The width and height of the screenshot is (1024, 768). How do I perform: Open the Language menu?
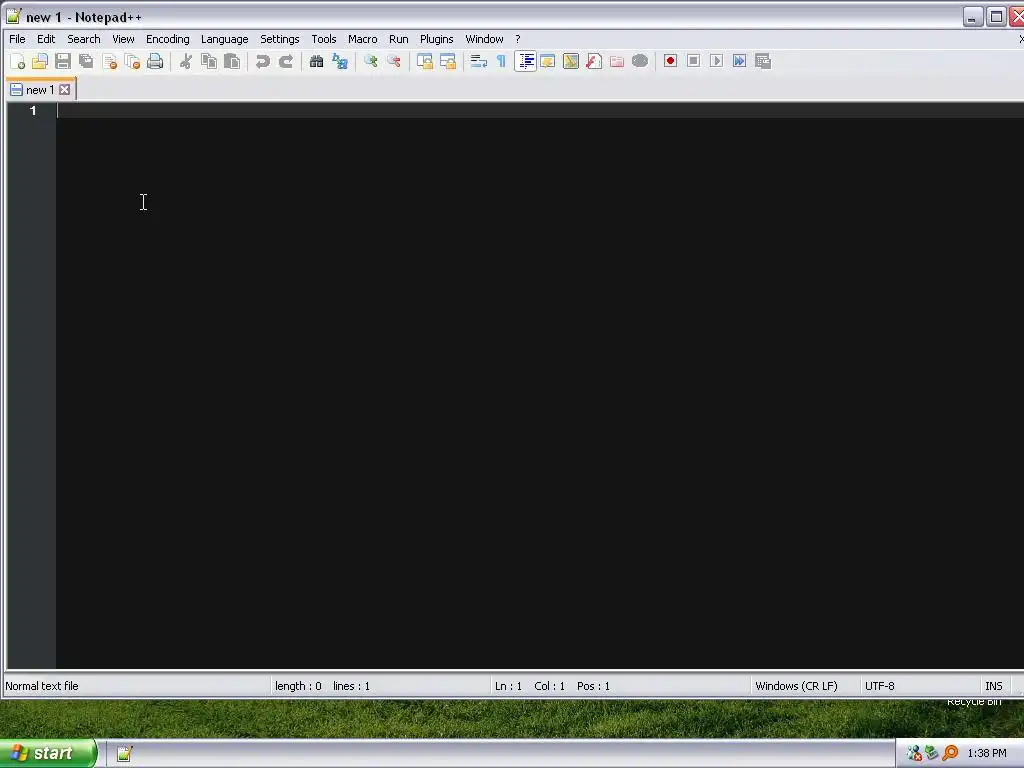(224, 39)
